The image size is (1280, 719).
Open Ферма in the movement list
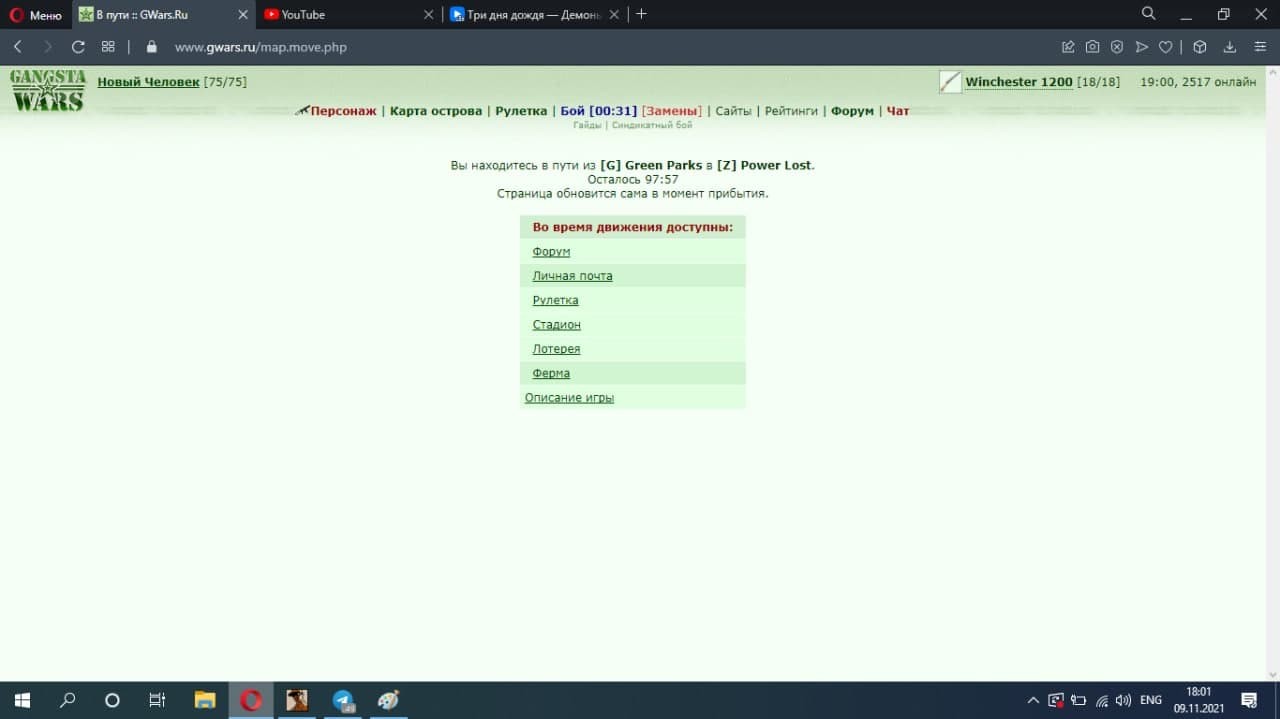click(551, 373)
